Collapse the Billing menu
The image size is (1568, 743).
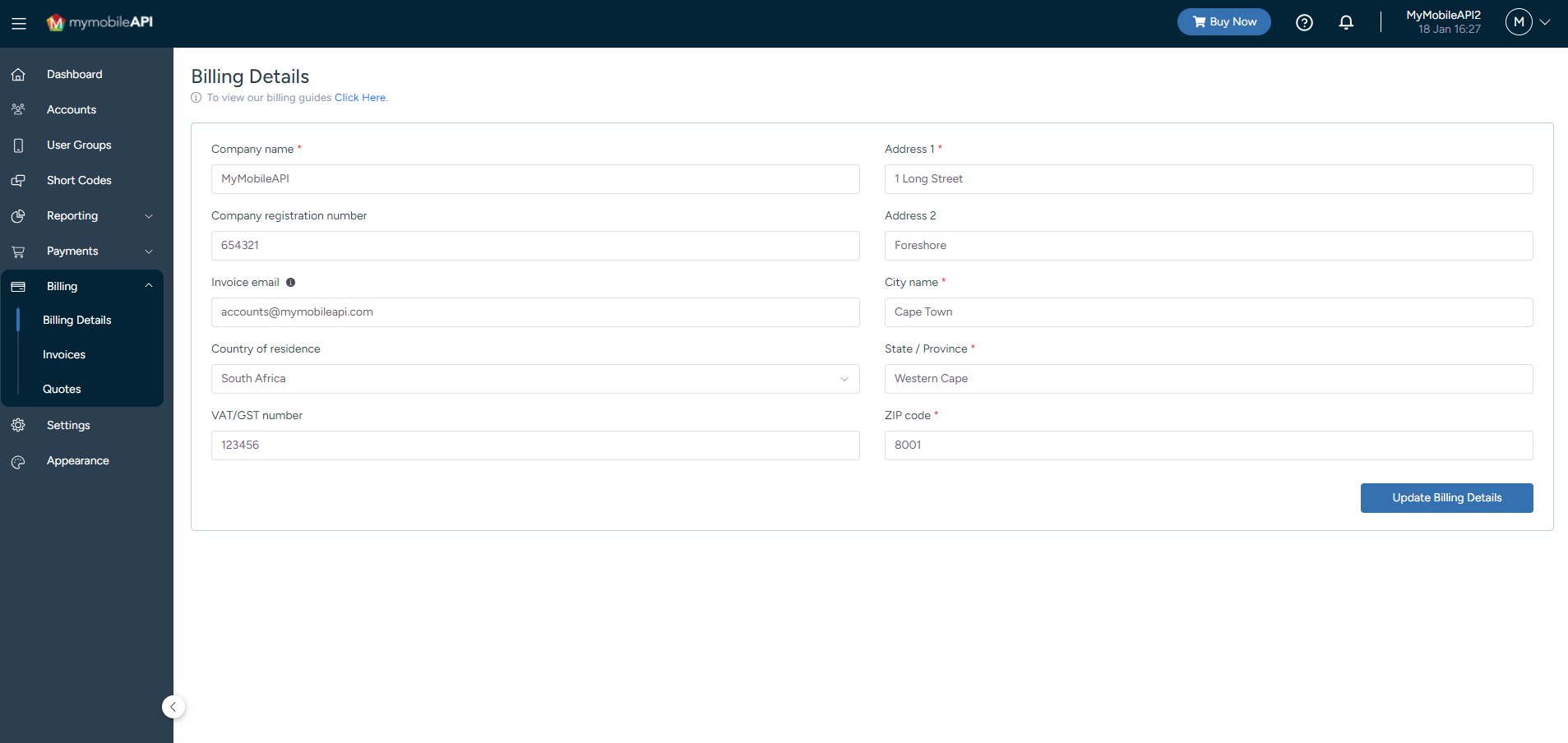[62, 286]
